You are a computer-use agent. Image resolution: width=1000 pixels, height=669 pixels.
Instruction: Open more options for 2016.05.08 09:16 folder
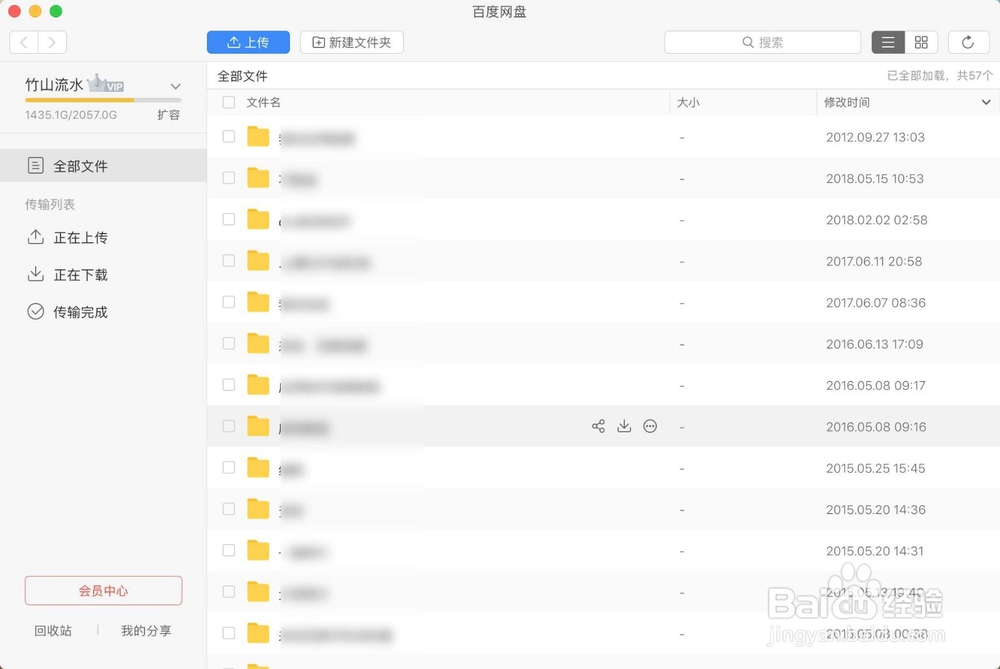(x=650, y=426)
